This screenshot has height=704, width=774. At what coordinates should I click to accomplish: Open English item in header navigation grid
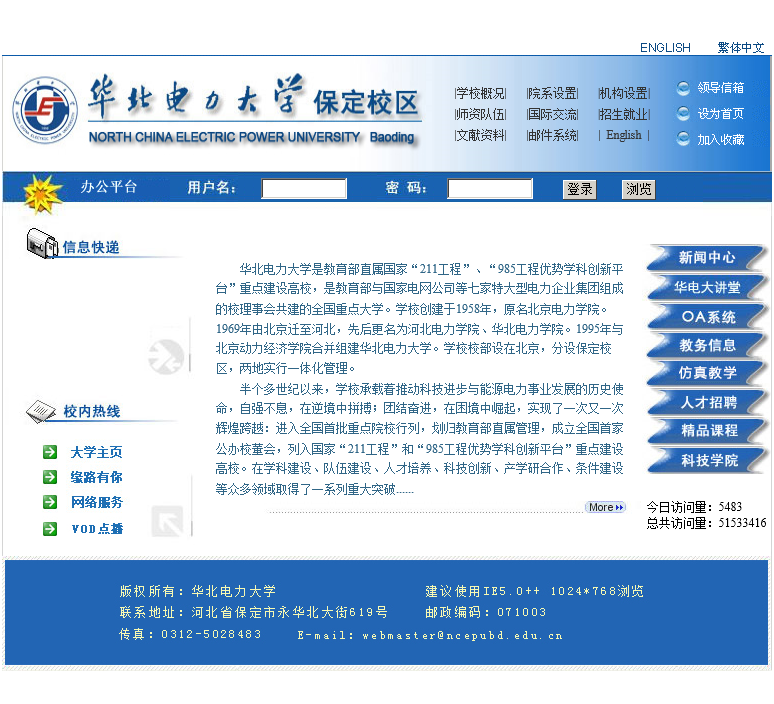[624, 135]
